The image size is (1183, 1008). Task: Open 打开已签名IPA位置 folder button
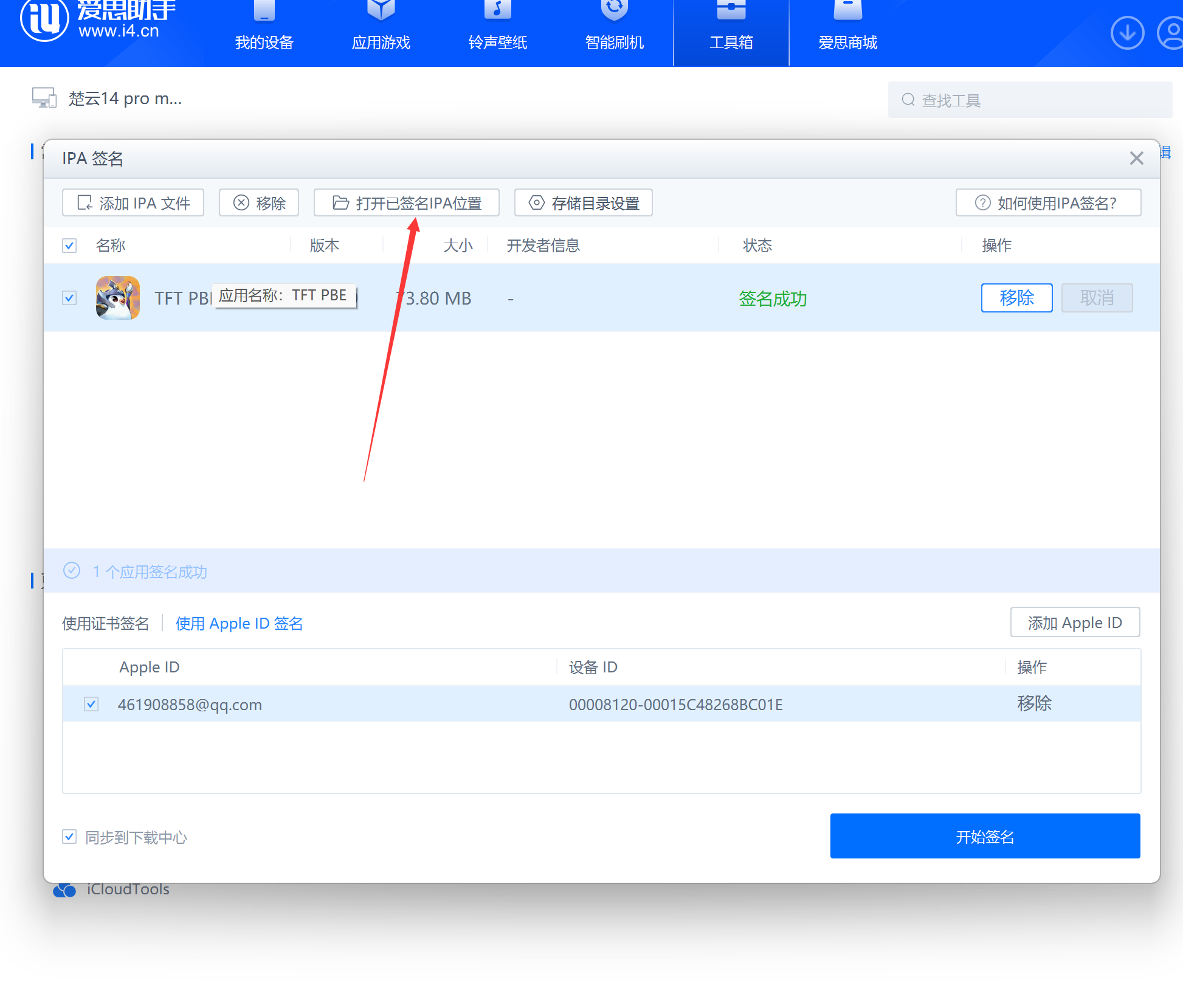tap(406, 202)
